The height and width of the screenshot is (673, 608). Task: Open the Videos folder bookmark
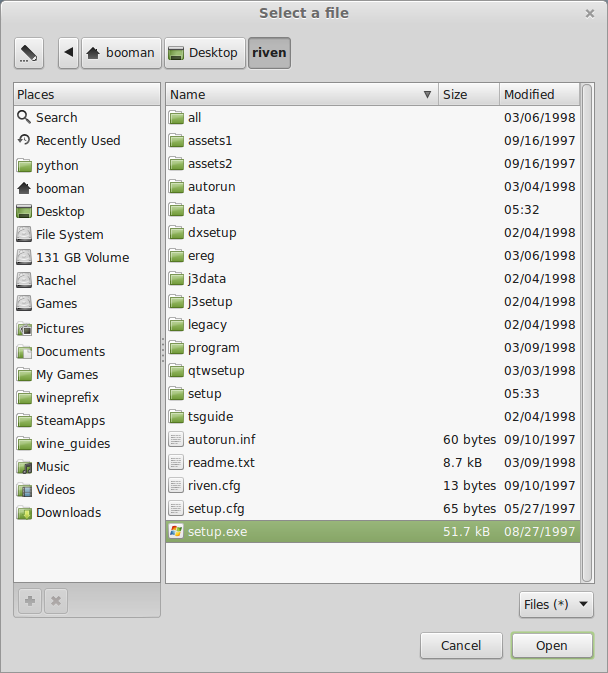87,489
